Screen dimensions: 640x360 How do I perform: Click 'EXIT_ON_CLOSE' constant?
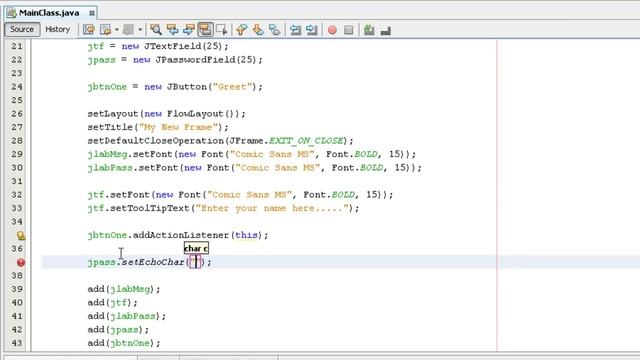click(x=306, y=140)
